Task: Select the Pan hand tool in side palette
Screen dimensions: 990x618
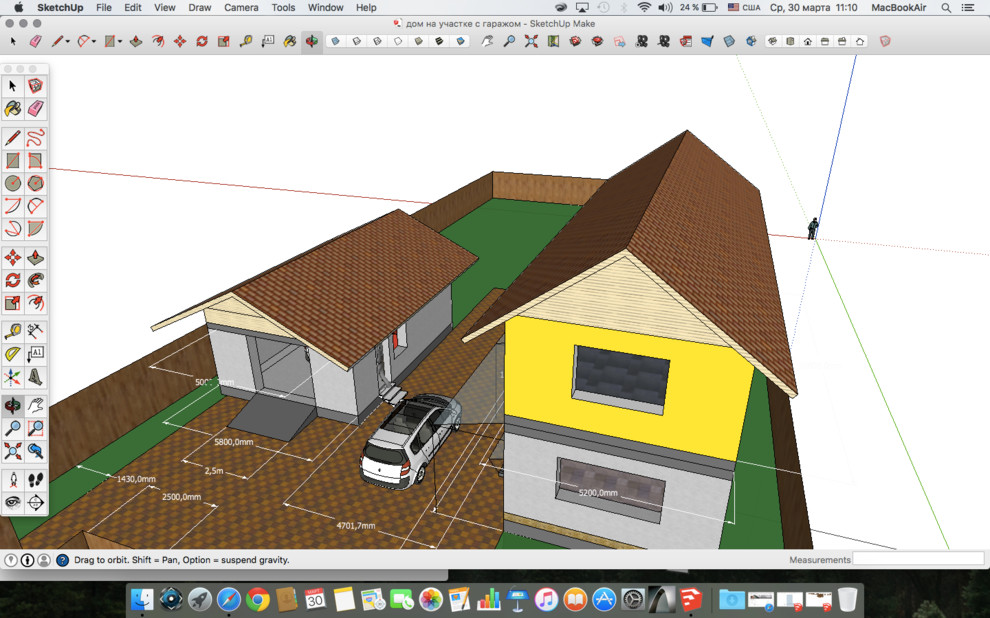Action: (x=36, y=405)
